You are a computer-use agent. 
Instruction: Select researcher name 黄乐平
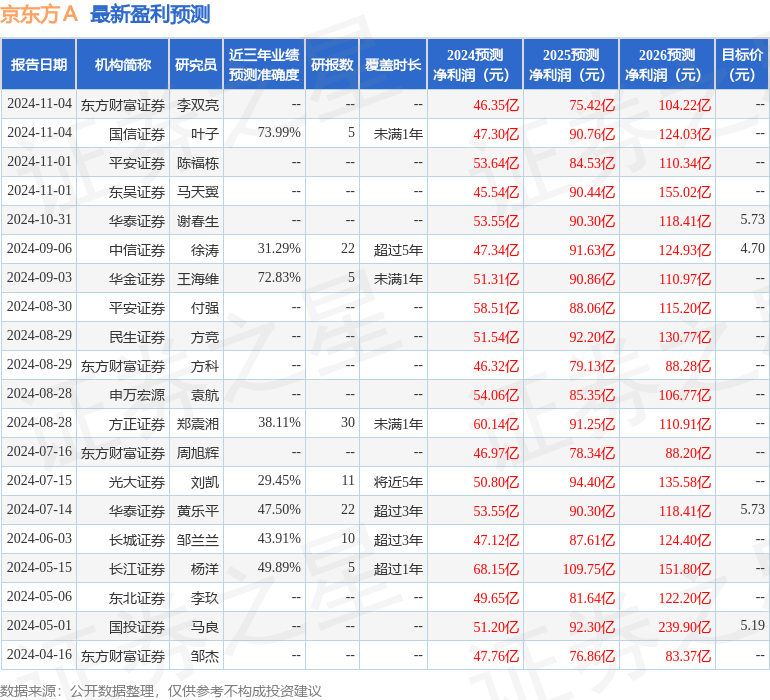pos(198,511)
